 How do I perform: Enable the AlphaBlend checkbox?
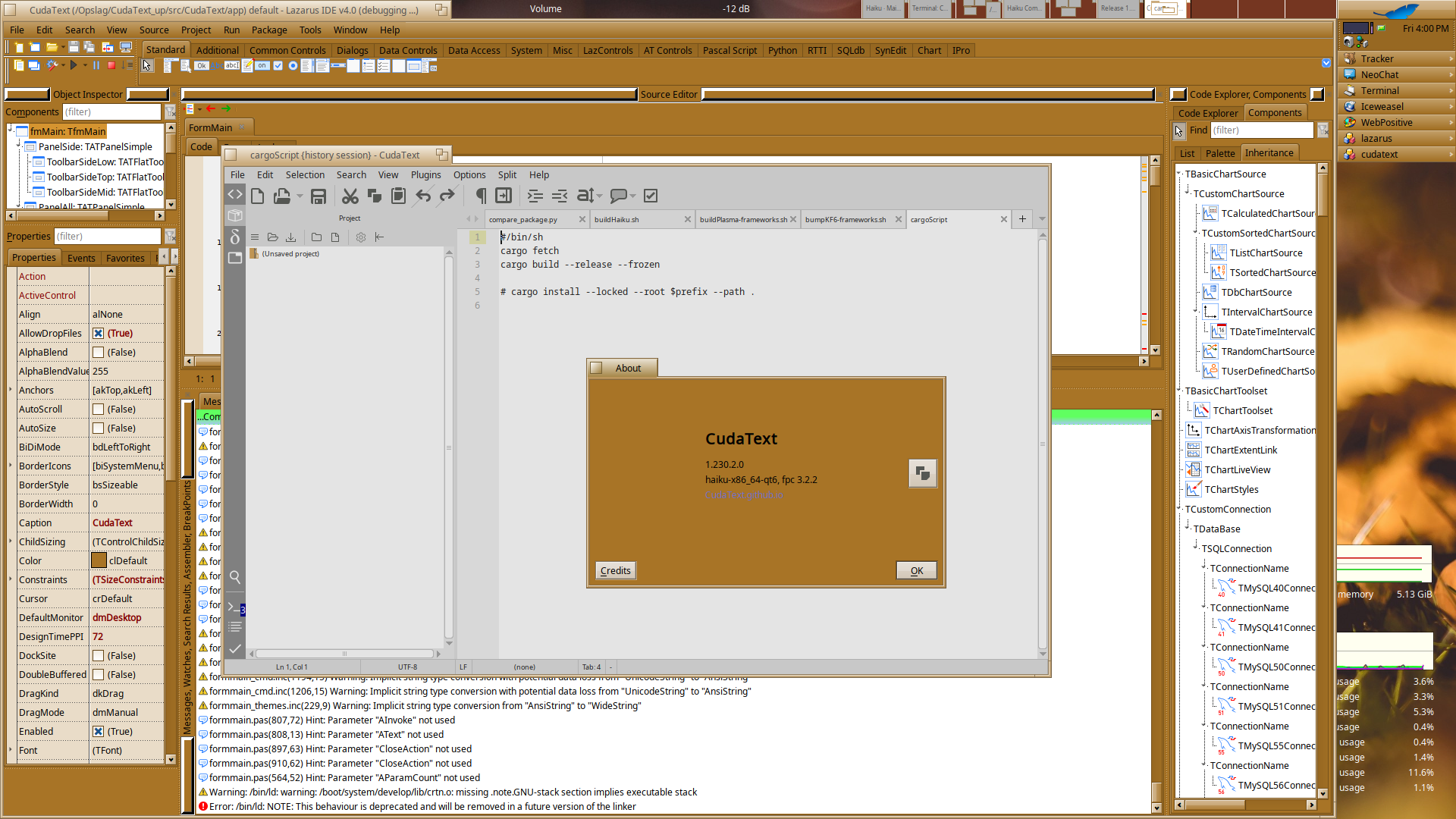click(98, 353)
